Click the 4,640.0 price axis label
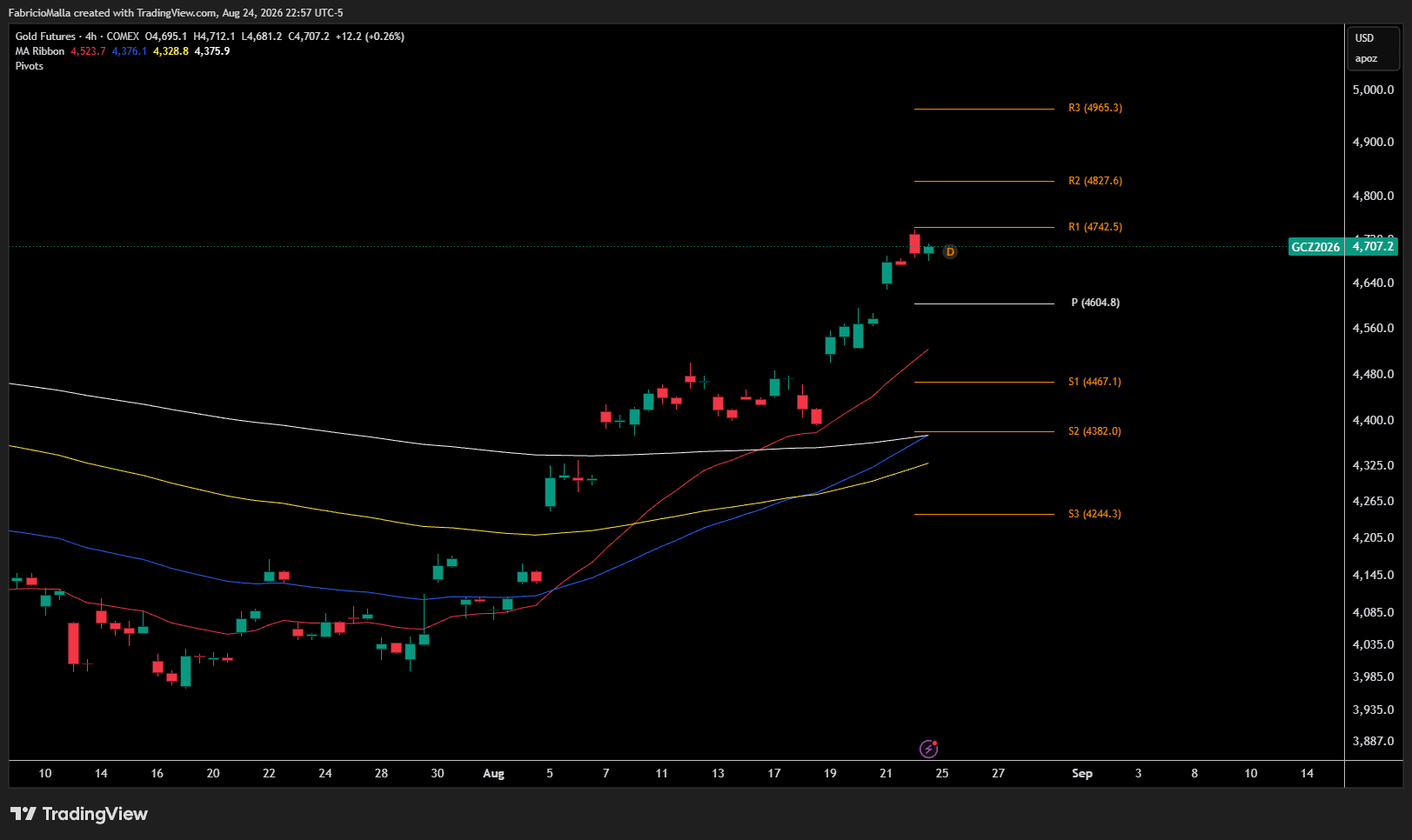 pyautogui.click(x=1373, y=283)
